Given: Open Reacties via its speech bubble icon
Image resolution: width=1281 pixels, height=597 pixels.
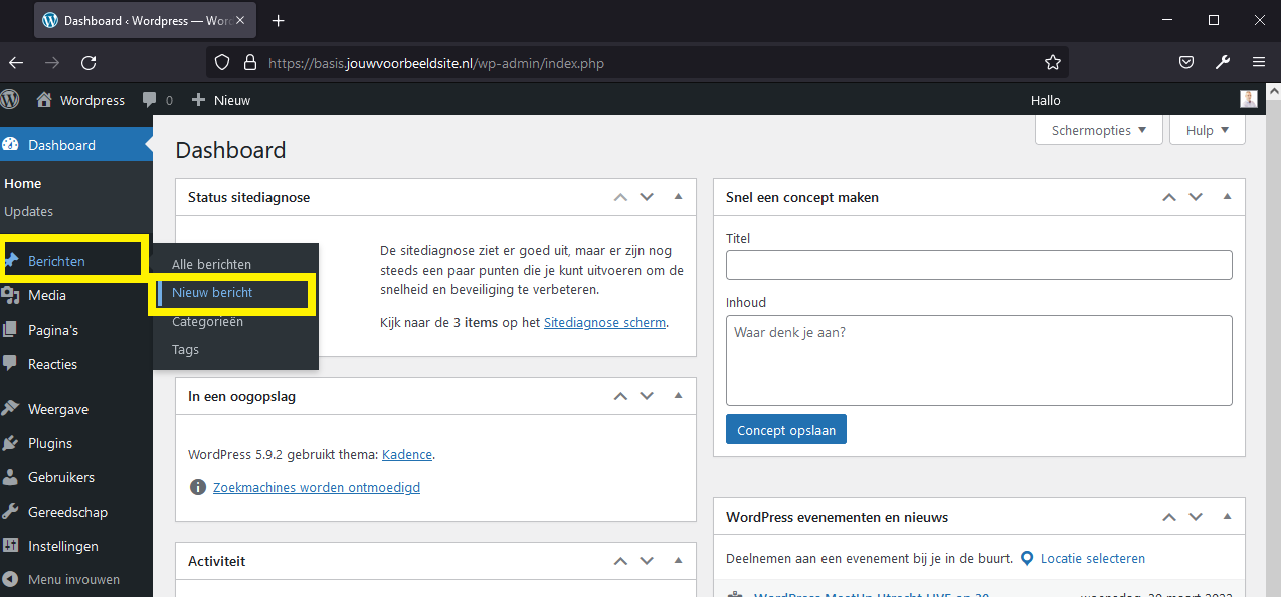Looking at the screenshot, I should tap(14, 363).
